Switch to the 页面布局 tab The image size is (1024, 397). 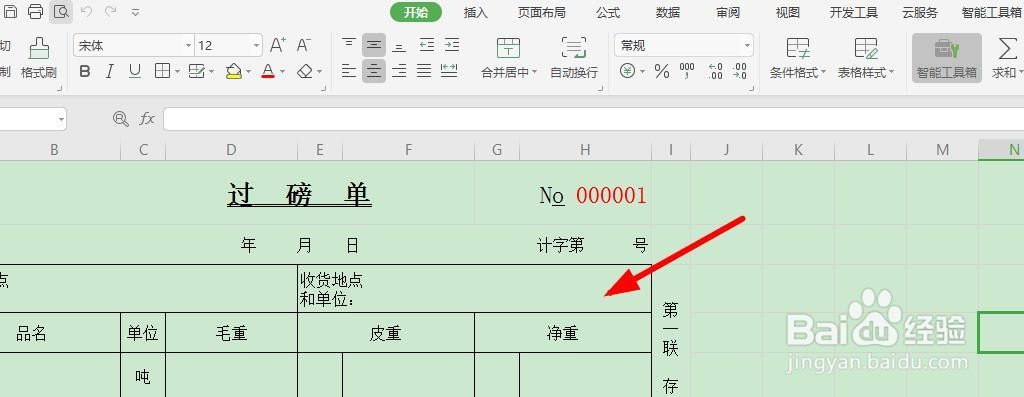click(541, 12)
